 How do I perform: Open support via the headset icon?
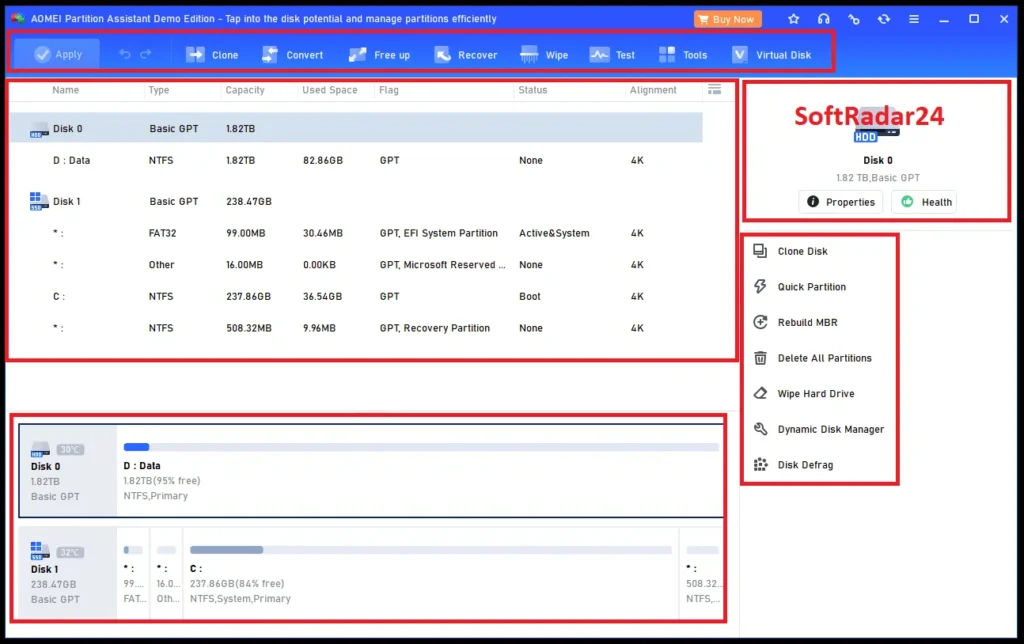coord(824,19)
